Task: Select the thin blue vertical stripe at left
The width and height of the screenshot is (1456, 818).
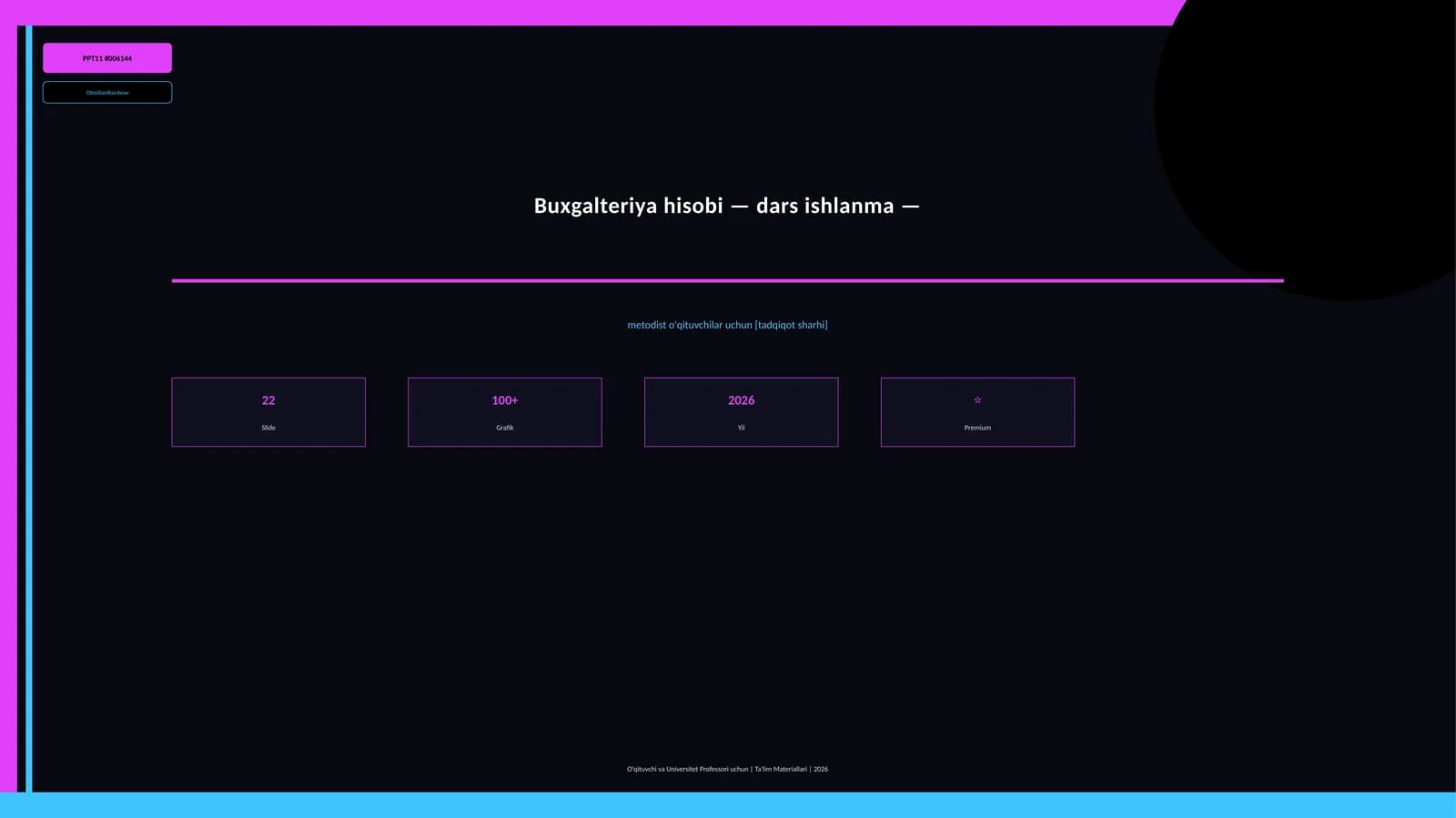Action: point(28,409)
